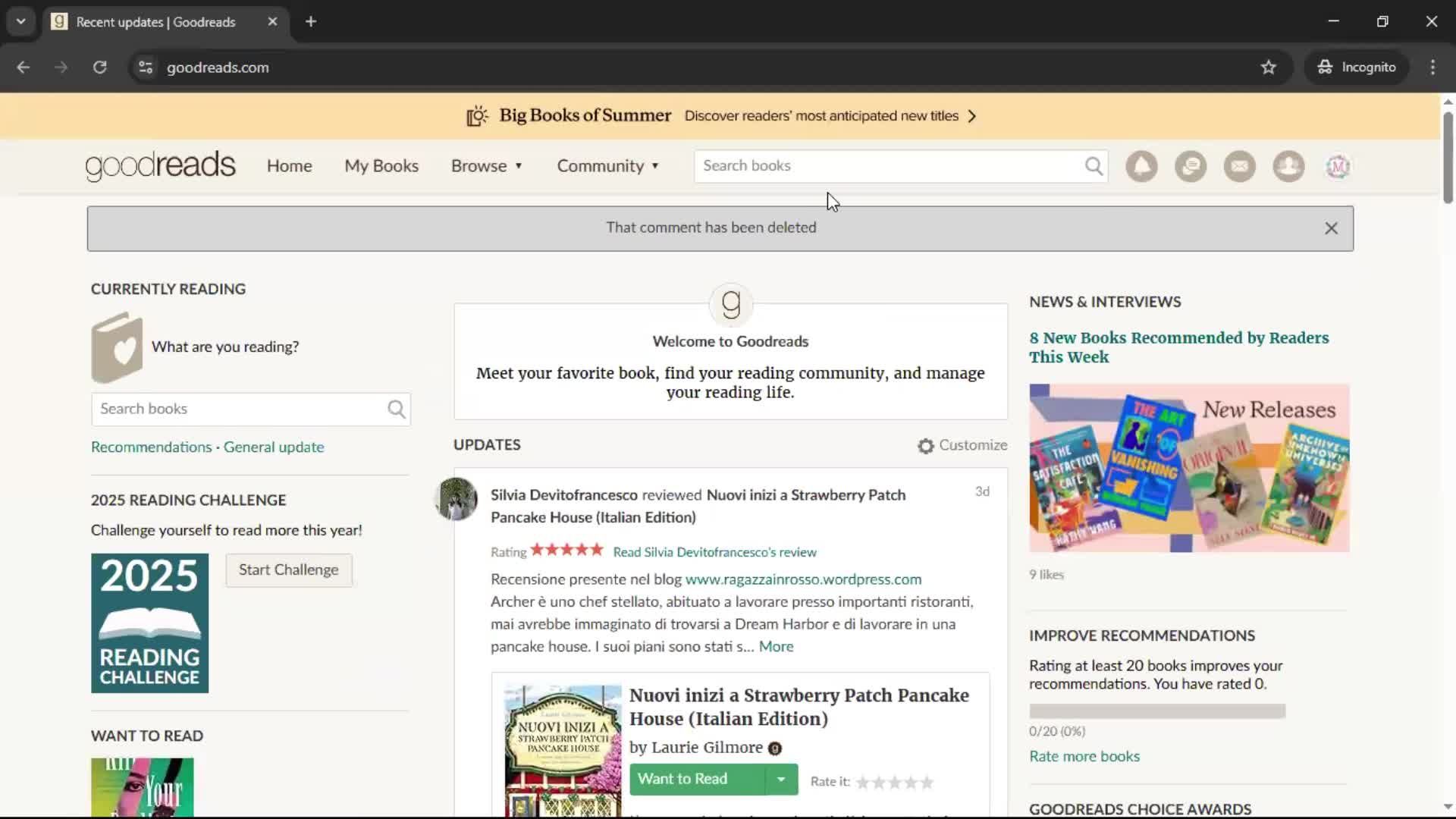Viewport: 1456px width, 819px height.
Task: Open the Rate more books link
Action: (1084, 757)
